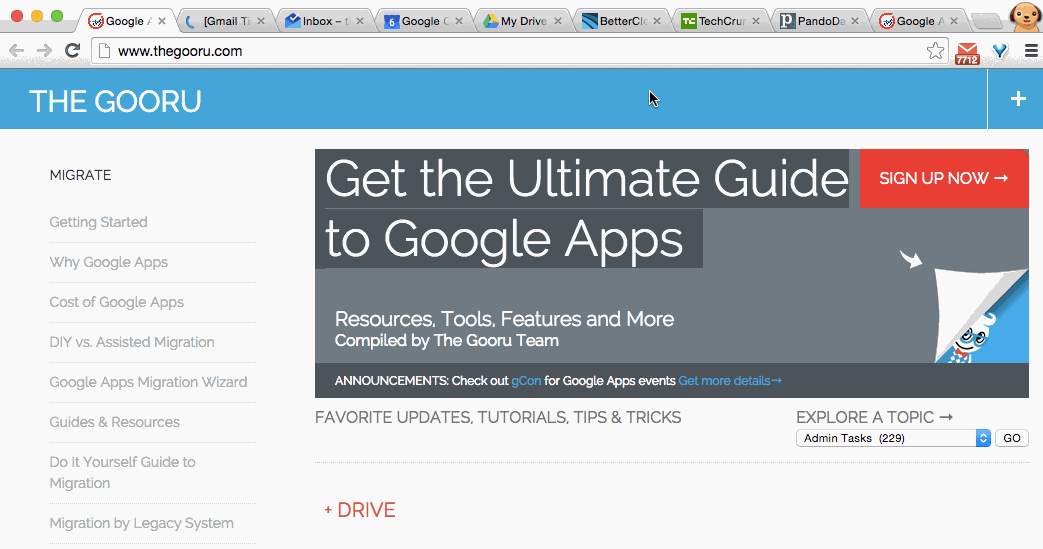Switch to the last Google A tab
This screenshot has height=549, width=1043.
(x=917, y=21)
